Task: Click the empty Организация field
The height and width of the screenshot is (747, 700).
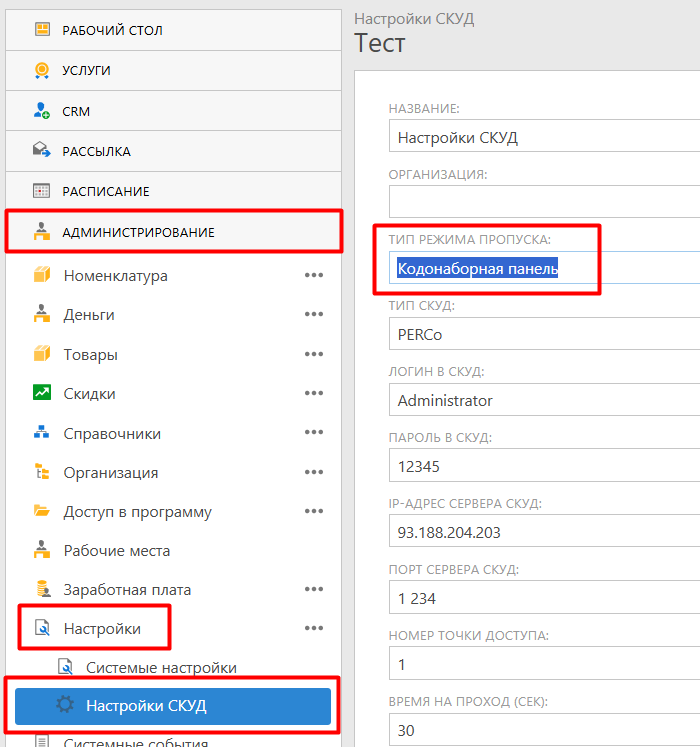Action: coord(544,201)
